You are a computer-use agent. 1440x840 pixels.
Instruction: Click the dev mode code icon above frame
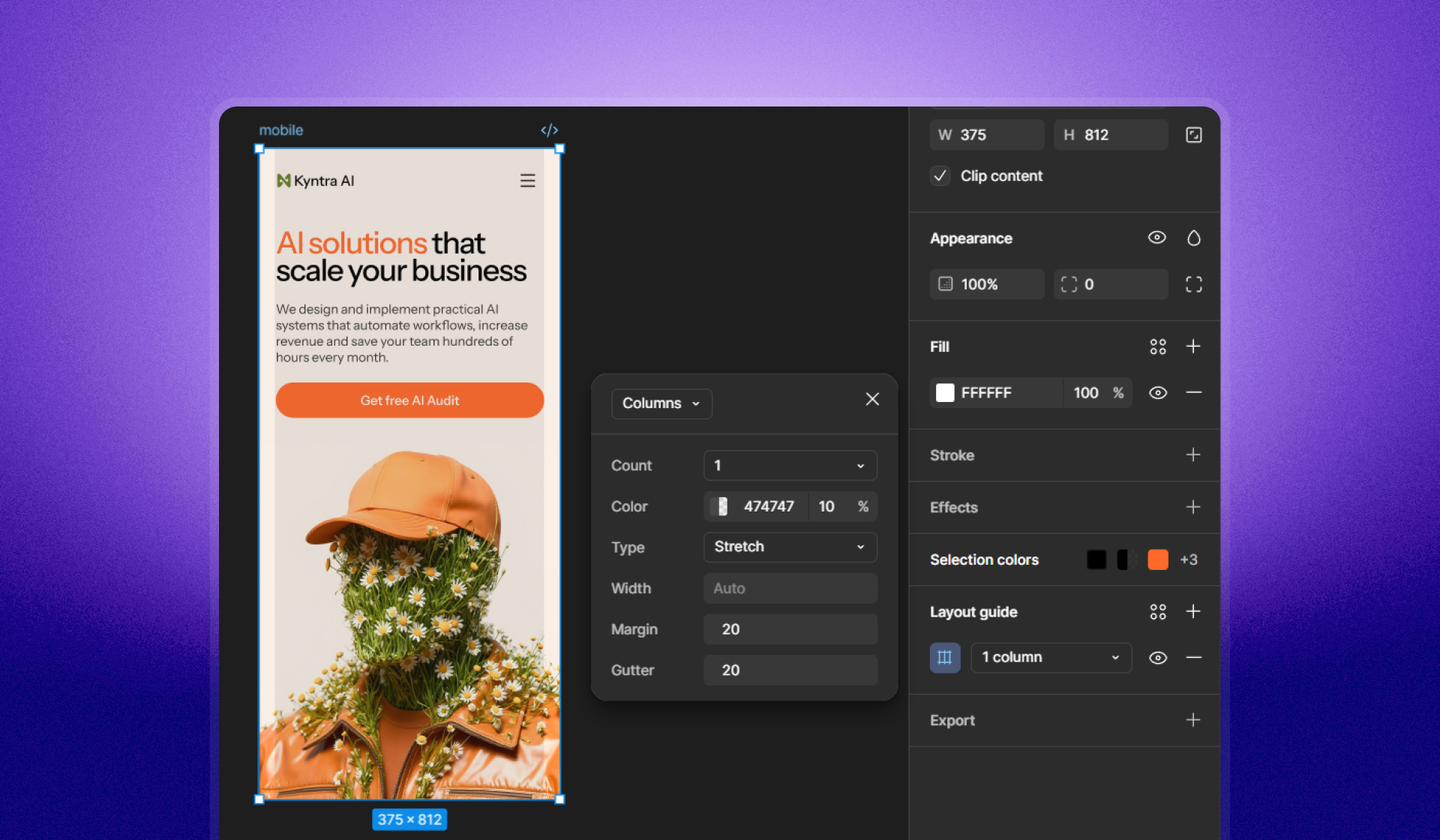pyautogui.click(x=549, y=130)
